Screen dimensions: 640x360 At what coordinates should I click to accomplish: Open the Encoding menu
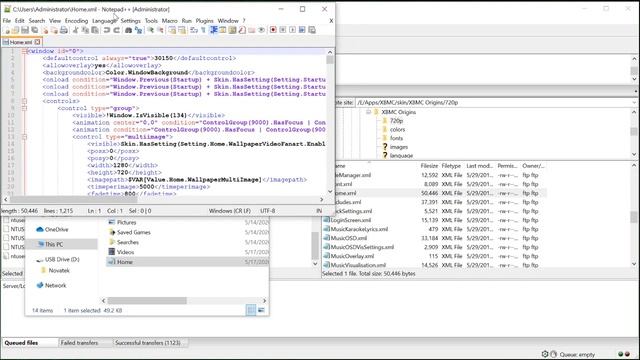(76, 20)
